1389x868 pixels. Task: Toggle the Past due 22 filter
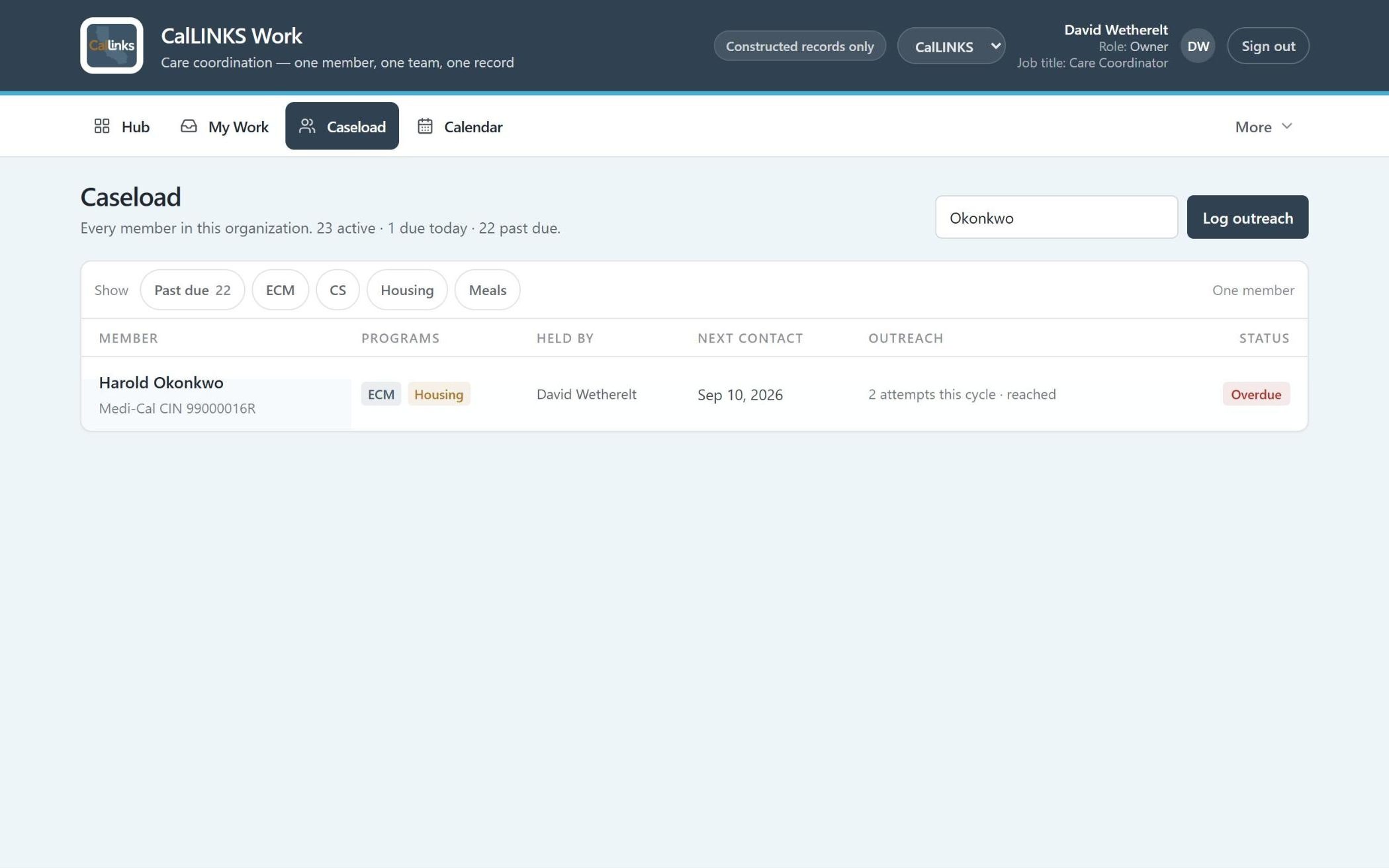tap(193, 290)
